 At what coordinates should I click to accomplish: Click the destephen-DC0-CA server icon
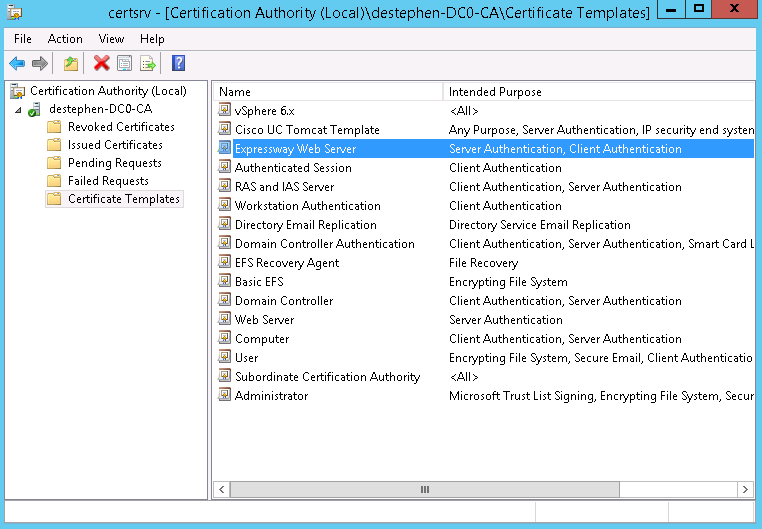(x=34, y=109)
